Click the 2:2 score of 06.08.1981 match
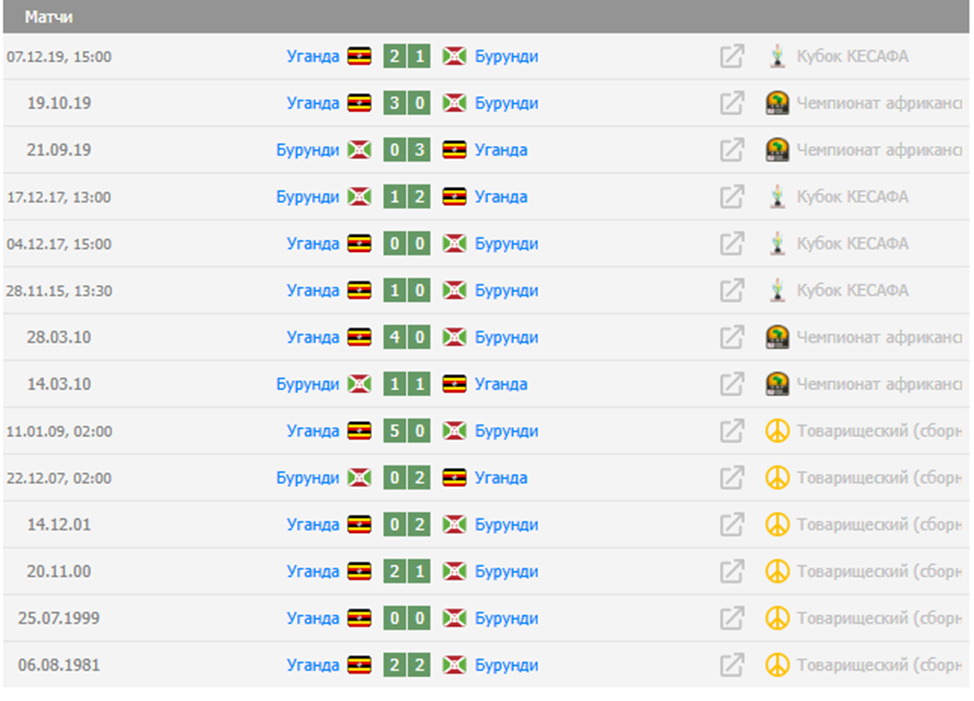The height and width of the screenshot is (701, 974). tap(407, 665)
